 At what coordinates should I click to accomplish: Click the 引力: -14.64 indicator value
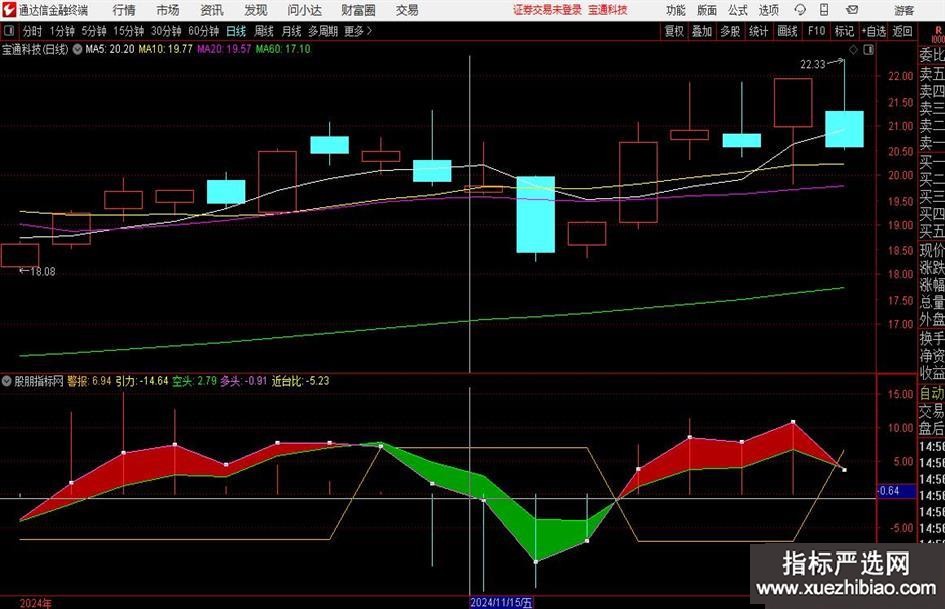coord(142,381)
